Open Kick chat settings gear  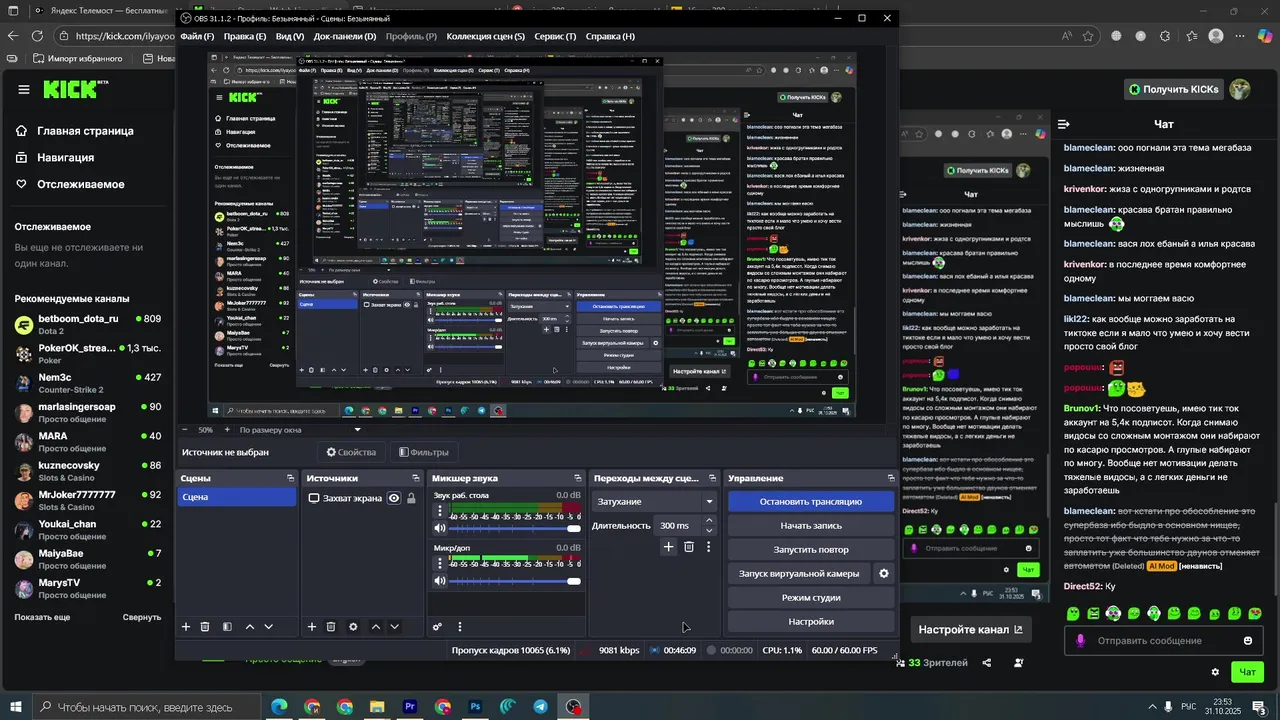pyautogui.click(x=1215, y=672)
